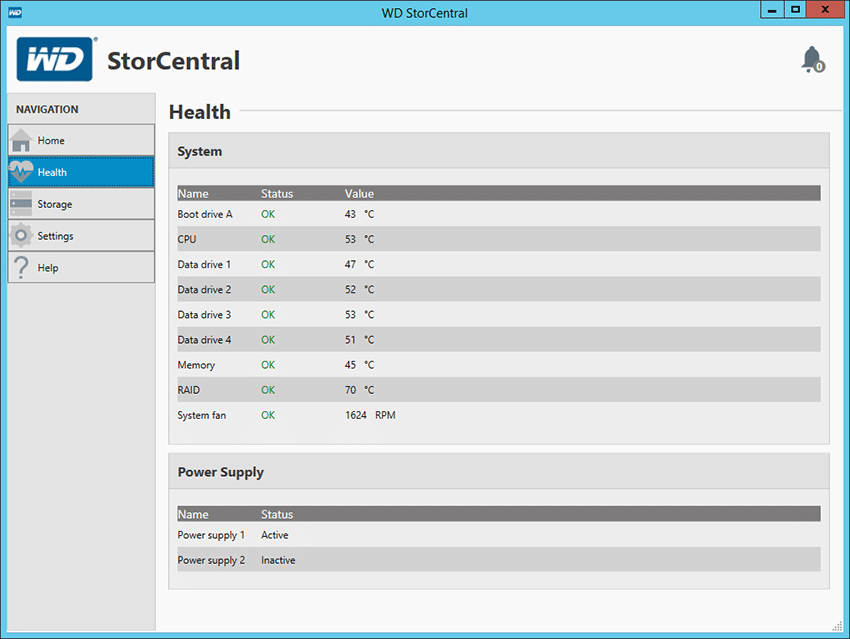Screen dimensions: 850x639
Task: Open the Storage navigation page
Action: [x=81, y=204]
